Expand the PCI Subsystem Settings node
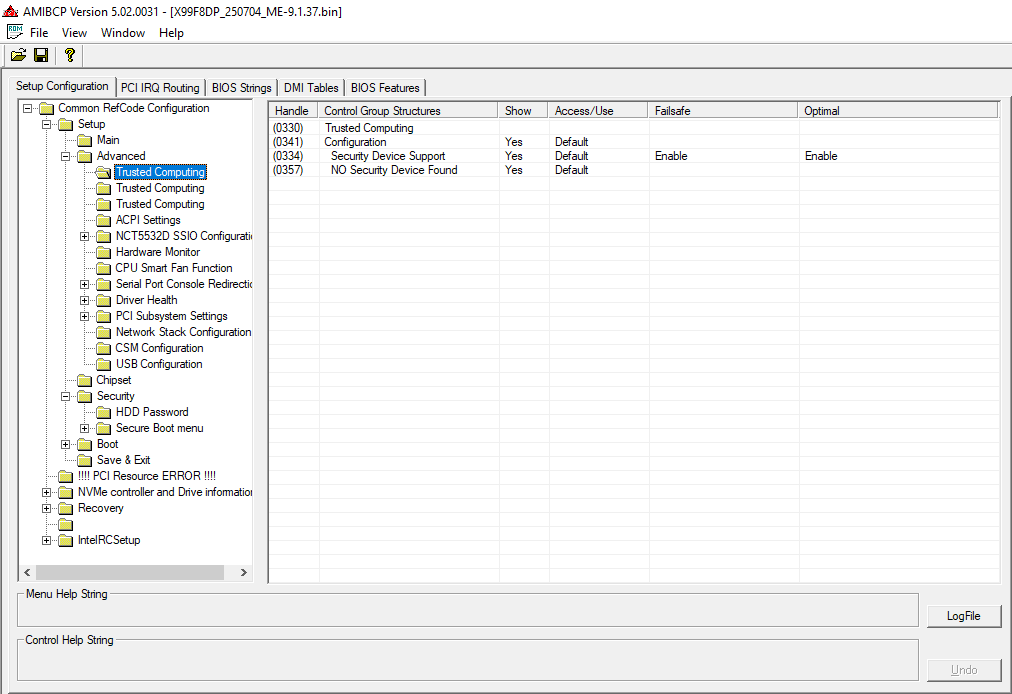 pos(85,317)
